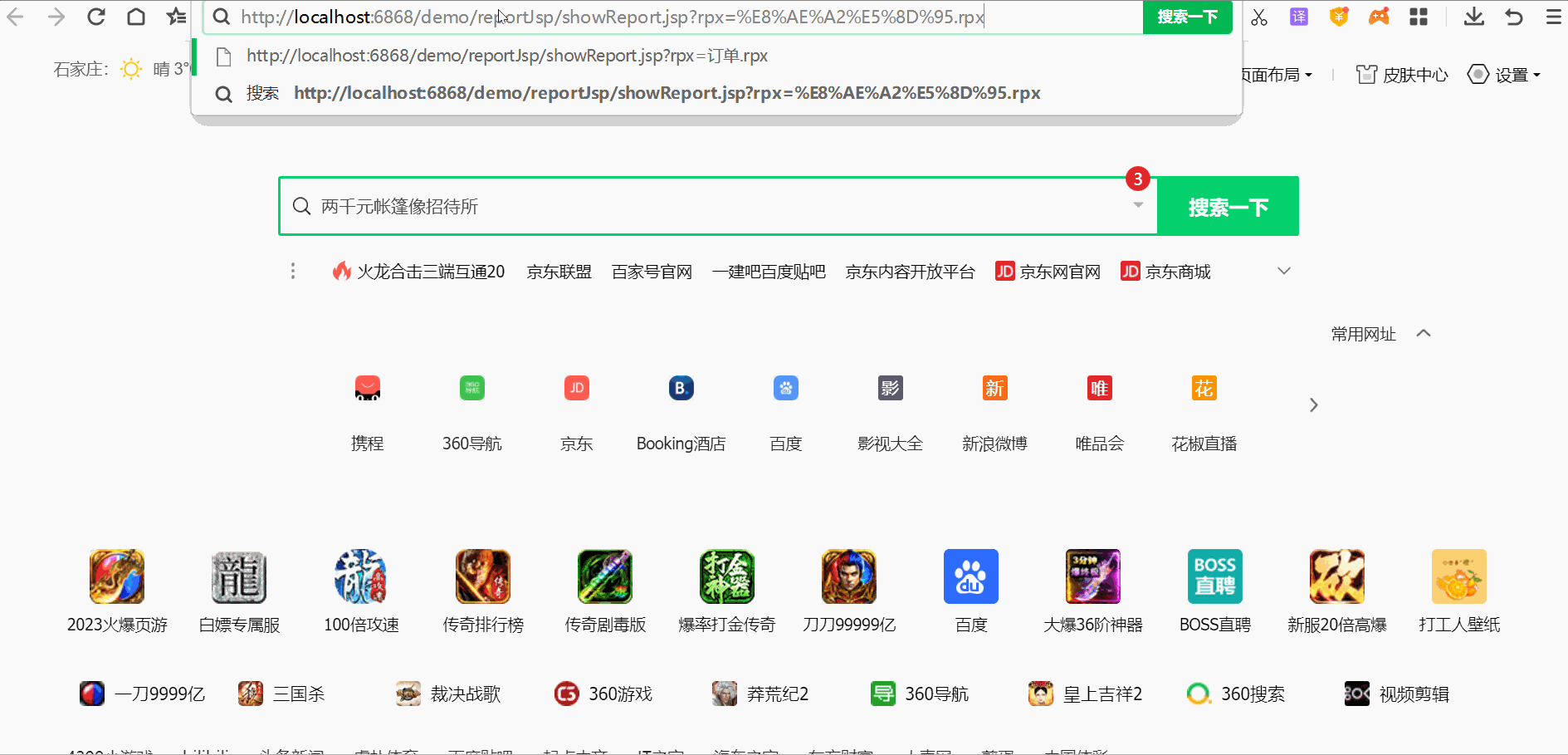Open 火龙合击三端互通20 hot link

pos(419,272)
